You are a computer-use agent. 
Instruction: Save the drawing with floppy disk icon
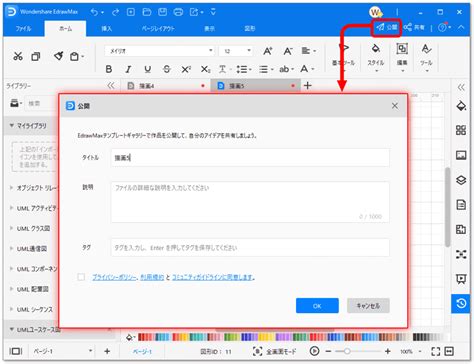(162, 12)
